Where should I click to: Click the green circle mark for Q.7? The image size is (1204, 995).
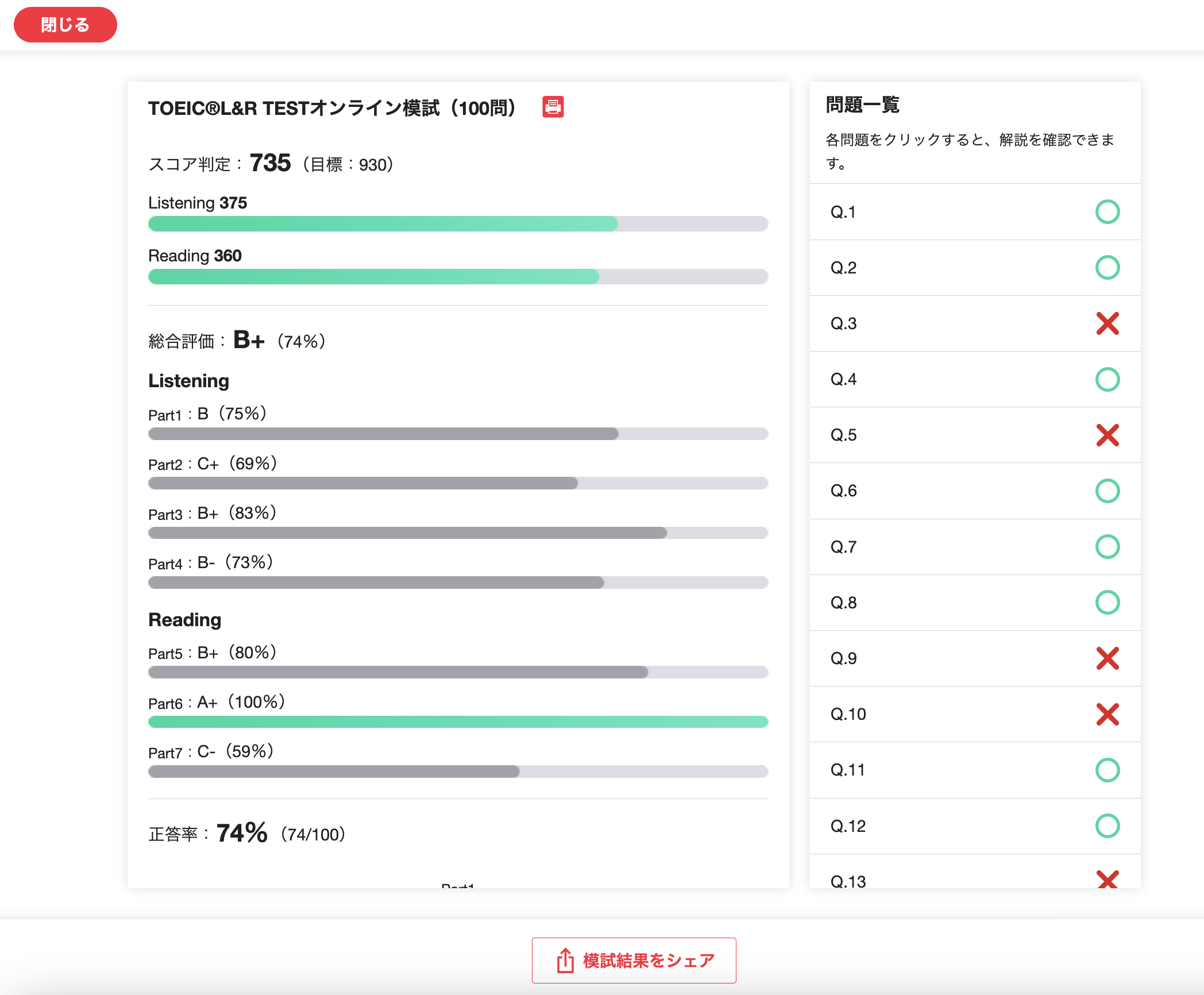point(1107,546)
